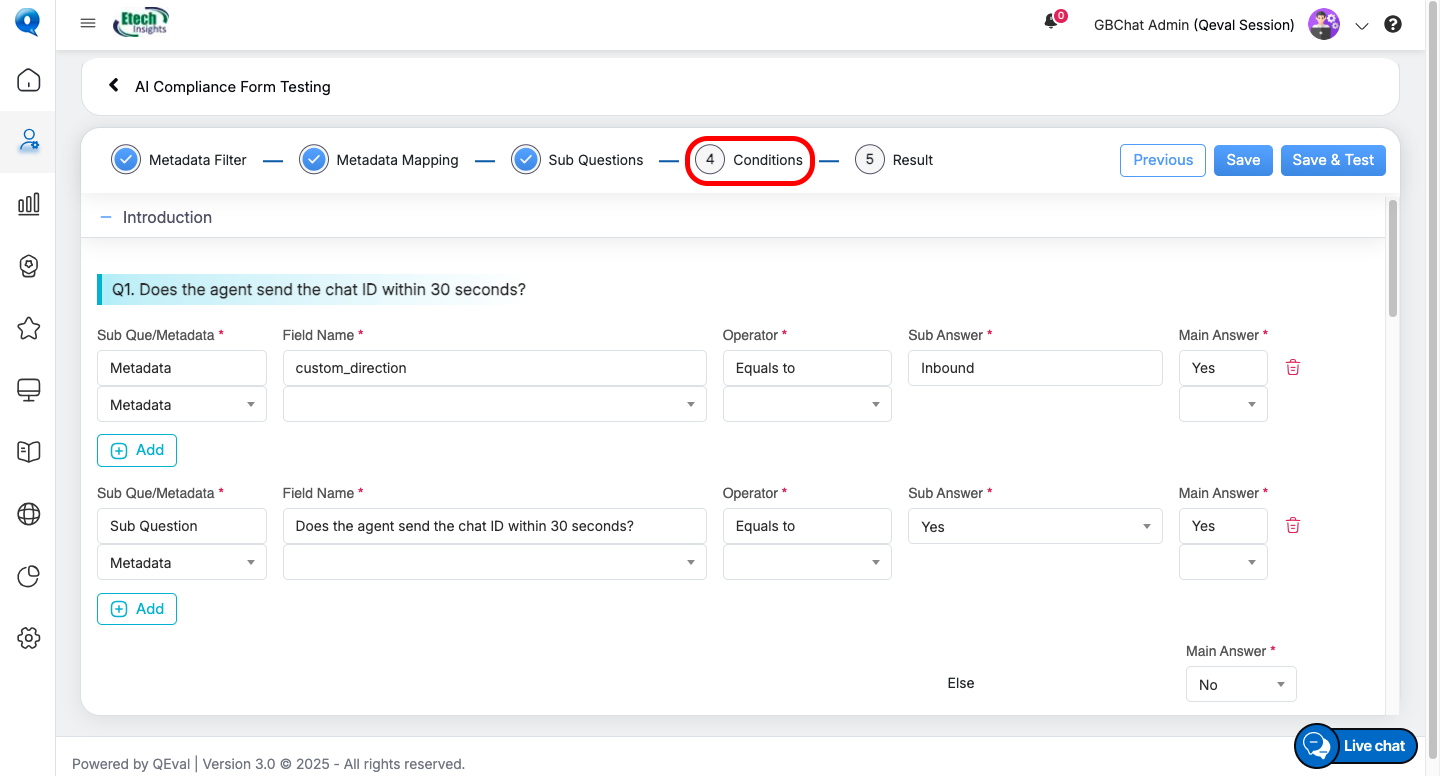Click back arrow beside AI Compliance Form Testing

click(114, 86)
